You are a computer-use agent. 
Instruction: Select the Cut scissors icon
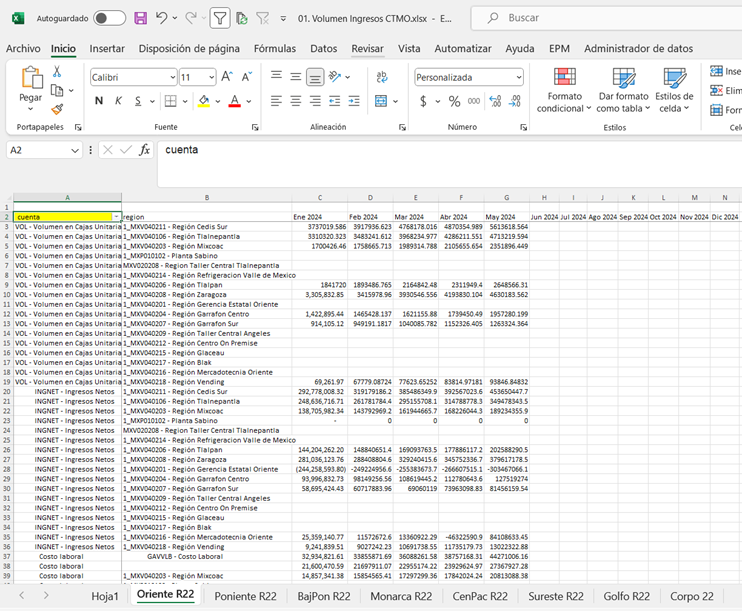pos(57,71)
